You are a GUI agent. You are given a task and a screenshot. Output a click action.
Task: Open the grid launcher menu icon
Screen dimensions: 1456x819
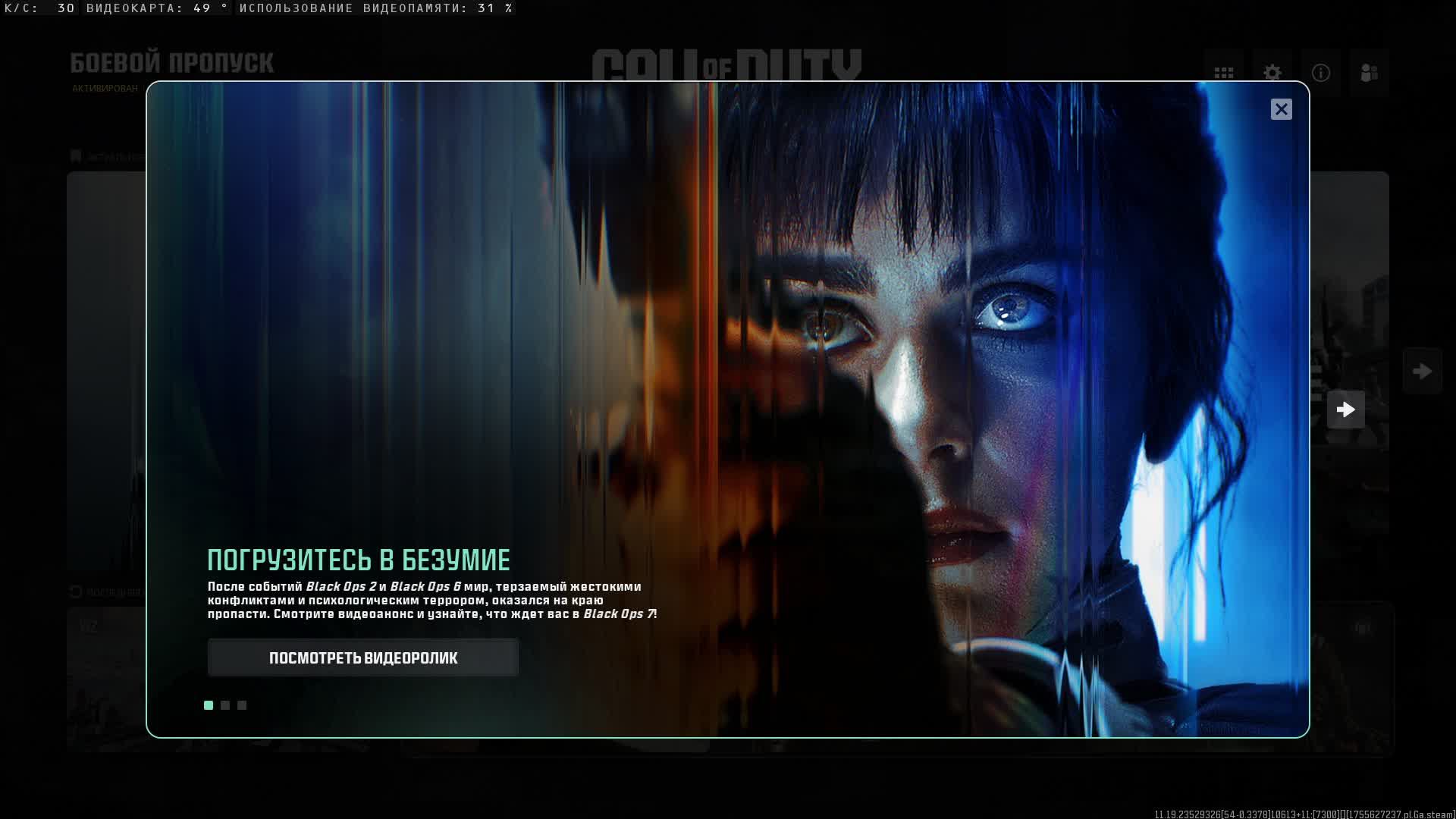pyautogui.click(x=1223, y=73)
